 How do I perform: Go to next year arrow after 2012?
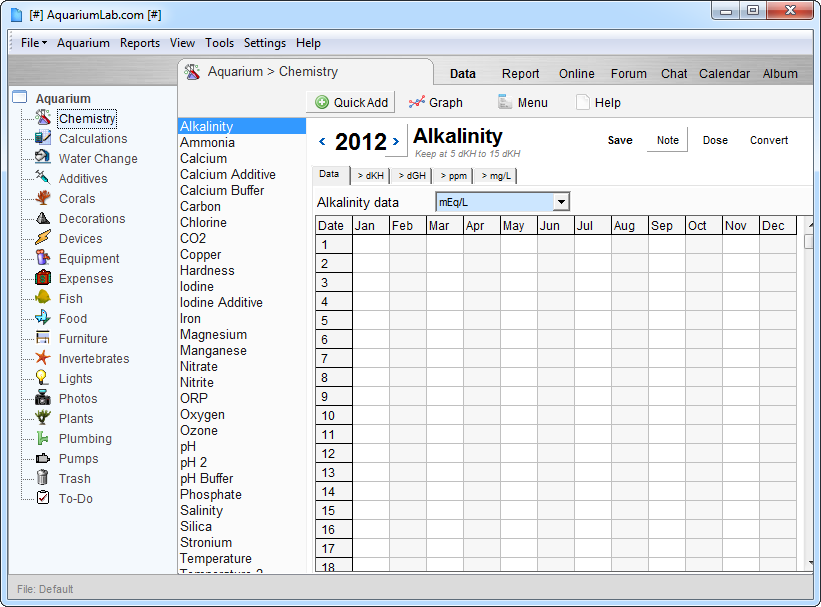(x=396, y=141)
